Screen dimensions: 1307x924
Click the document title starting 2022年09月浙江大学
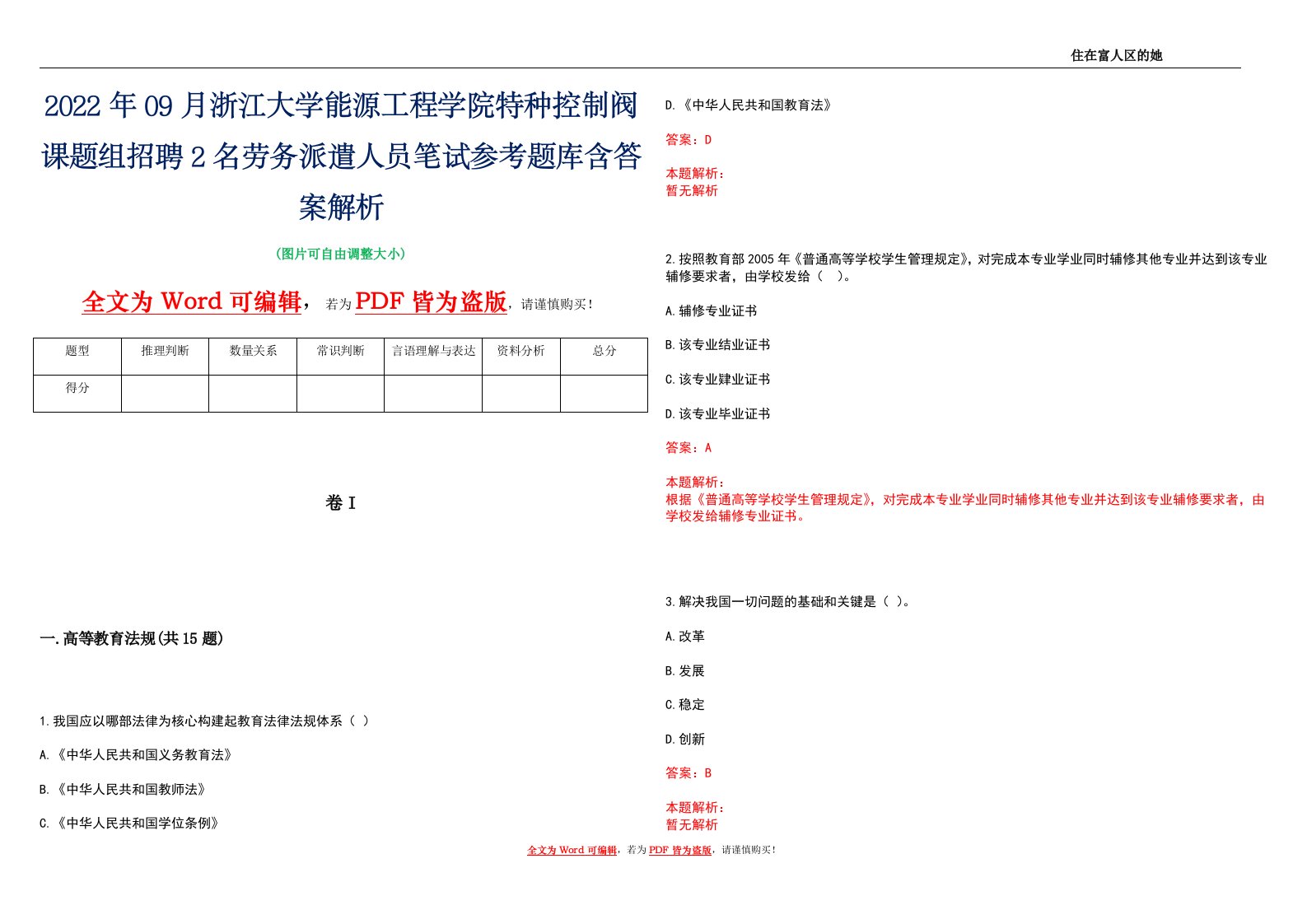pos(341,156)
